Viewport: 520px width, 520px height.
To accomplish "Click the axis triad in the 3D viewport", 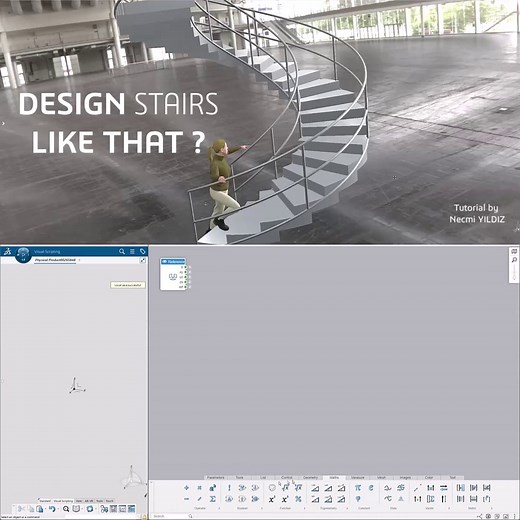I will (x=77, y=386).
